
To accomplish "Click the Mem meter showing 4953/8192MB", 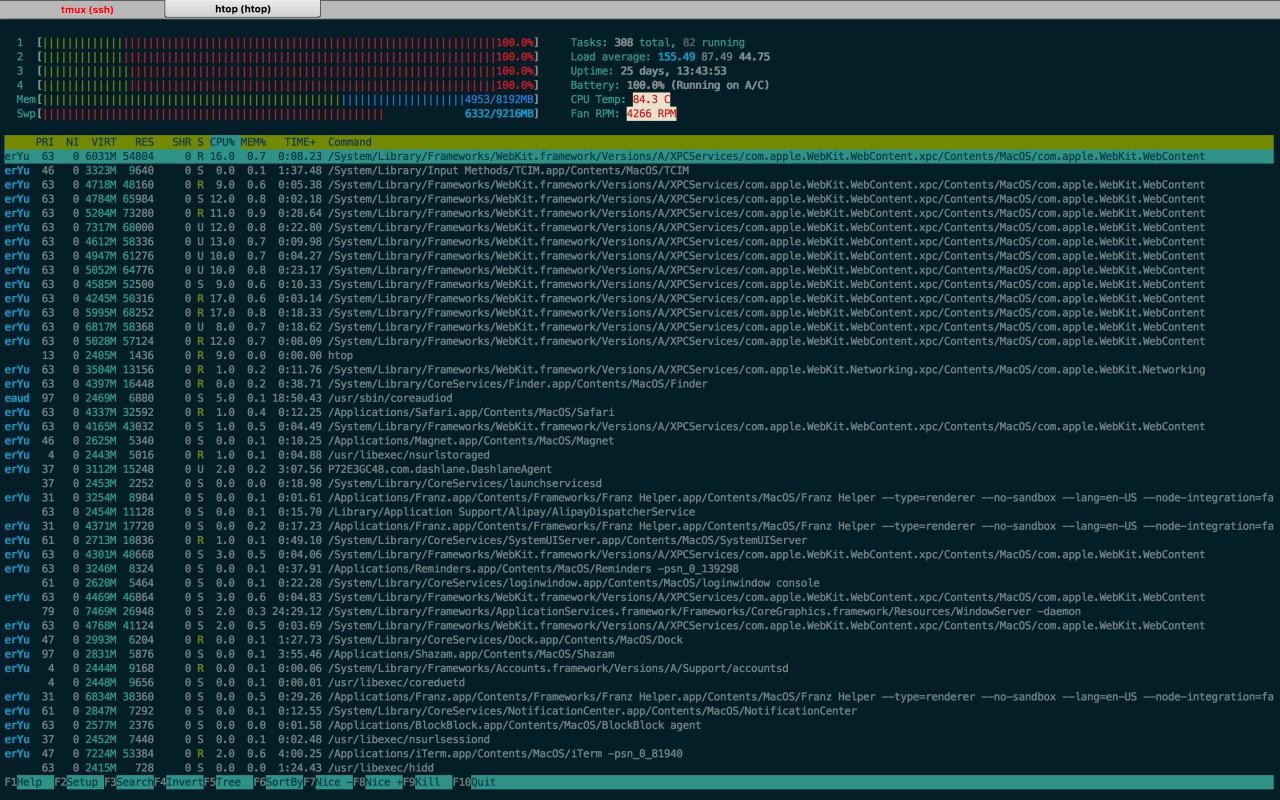I will [x=277, y=99].
